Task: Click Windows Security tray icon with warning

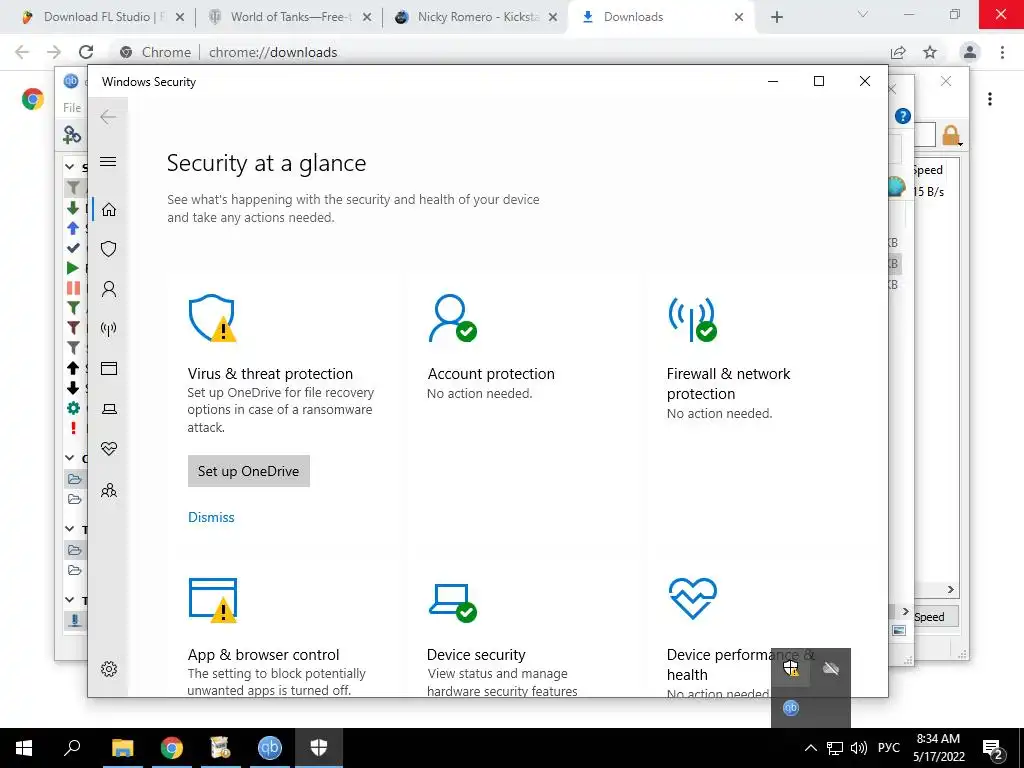Action: tap(791, 668)
